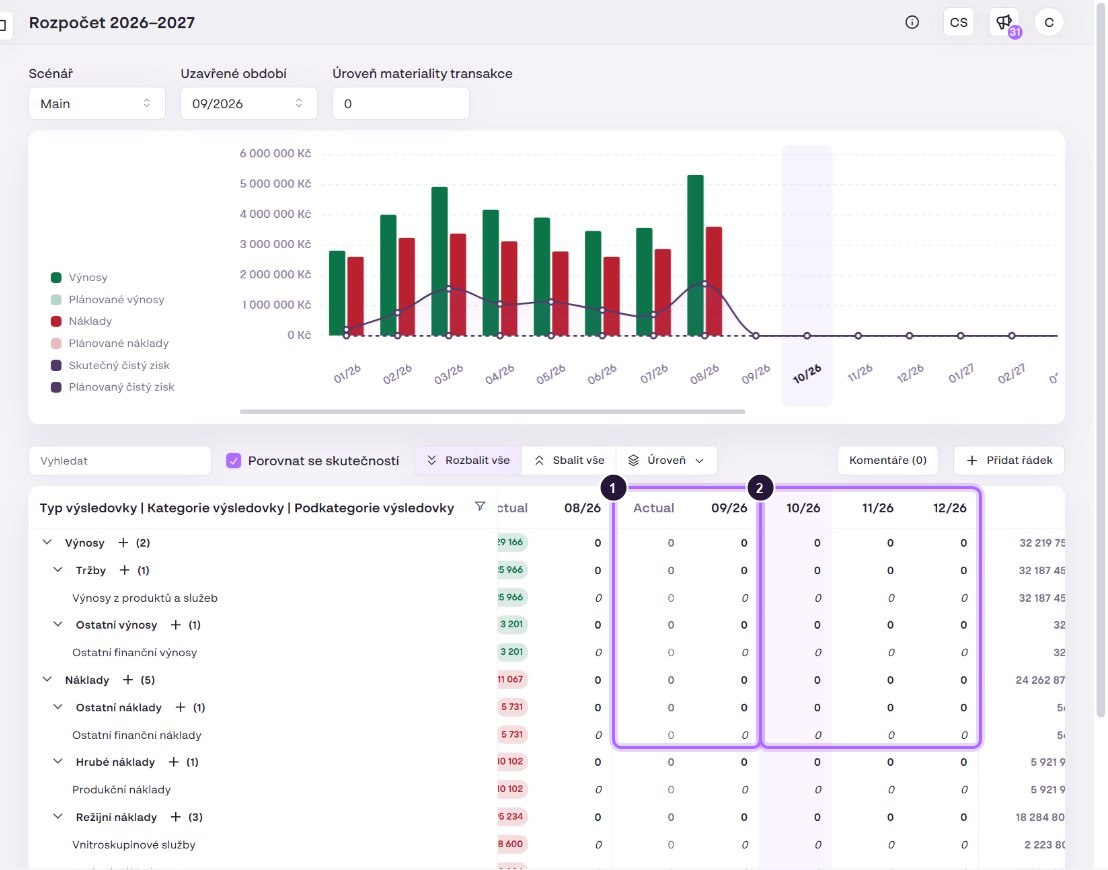This screenshot has height=870, width=1108.
Task: Toggle Náklady series in chart legend
Action: tap(81, 321)
